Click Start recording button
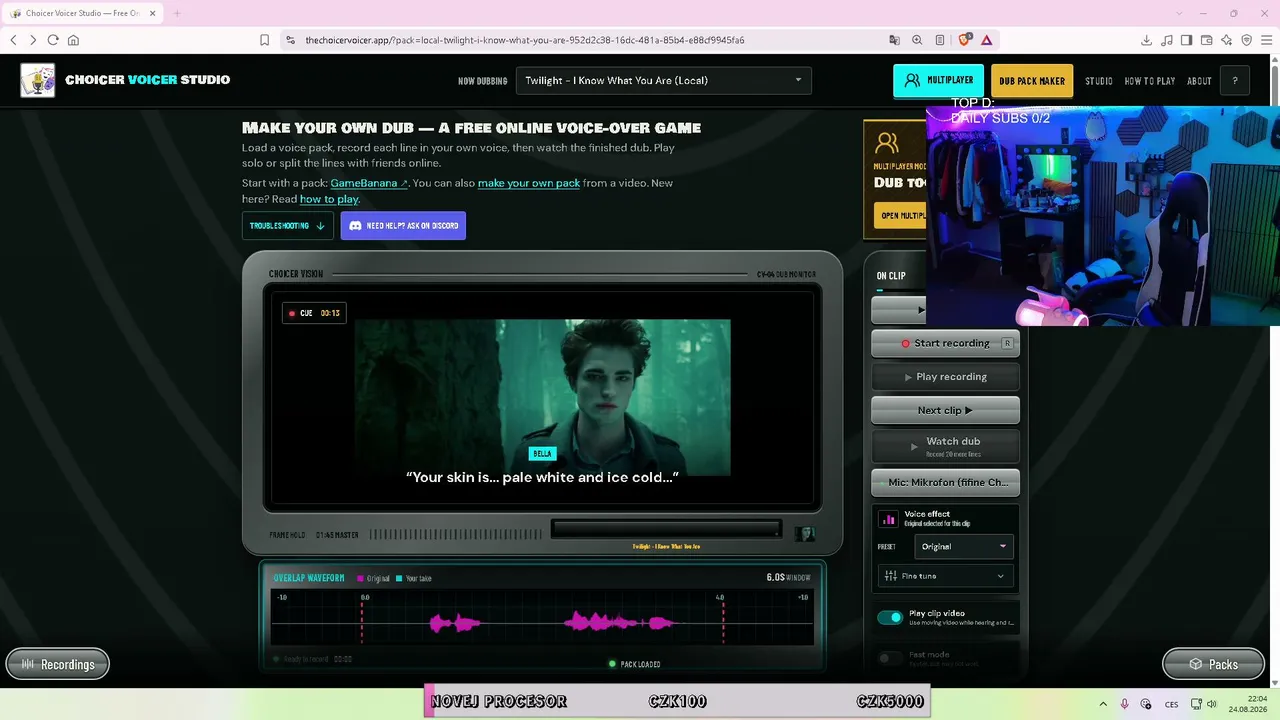Viewport: 1280px width, 720px height. coord(946,343)
